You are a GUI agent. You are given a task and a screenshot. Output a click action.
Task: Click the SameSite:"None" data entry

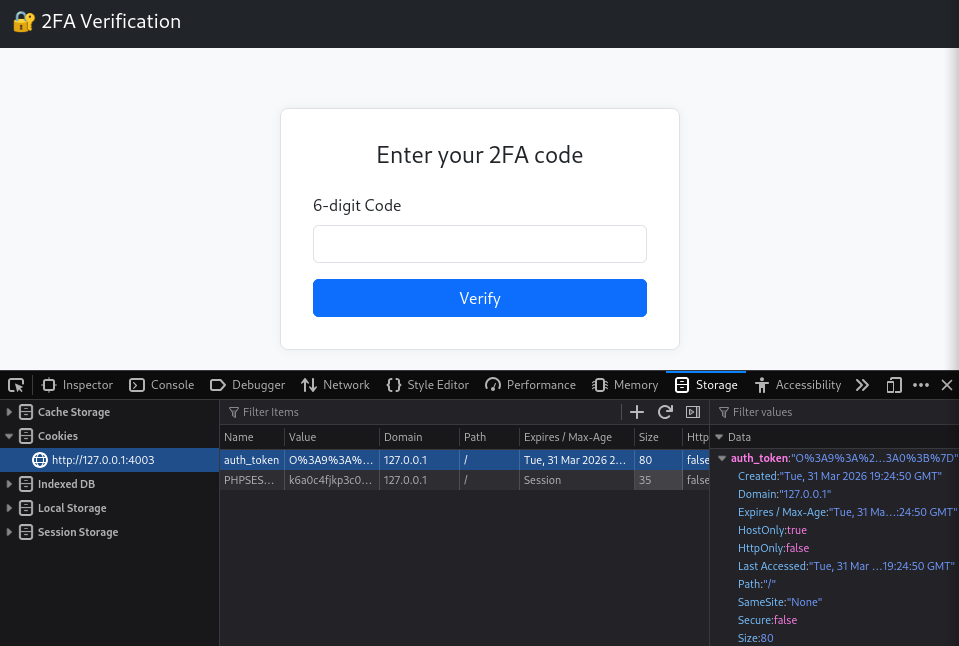[x=780, y=602]
